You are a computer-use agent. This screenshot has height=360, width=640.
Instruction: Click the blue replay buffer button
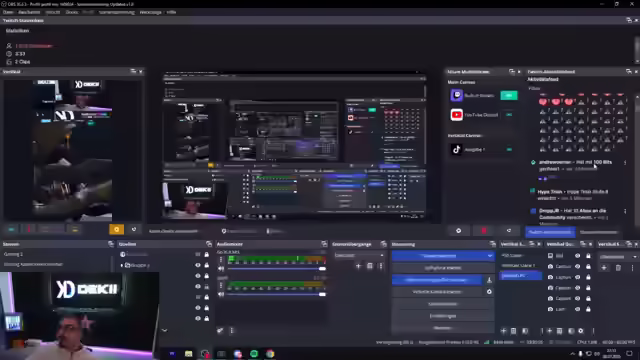coord(437,280)
